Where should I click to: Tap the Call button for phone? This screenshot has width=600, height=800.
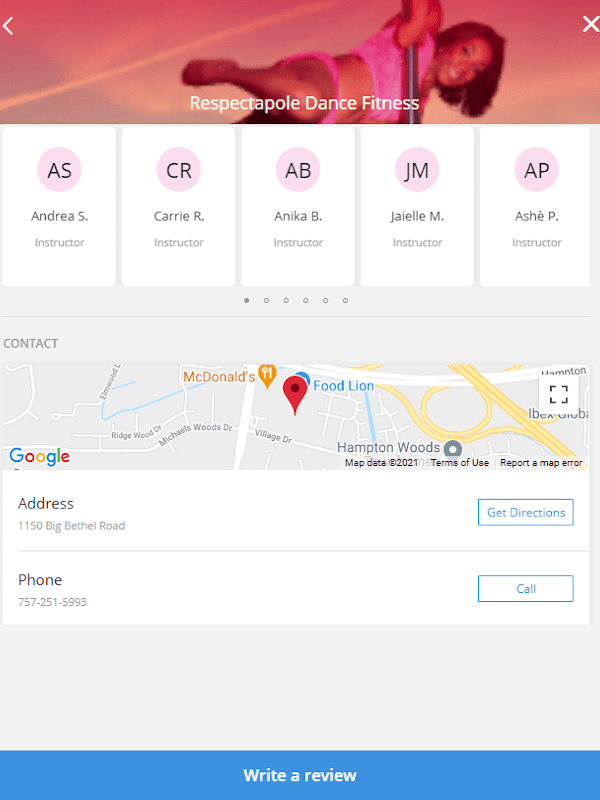526,589
